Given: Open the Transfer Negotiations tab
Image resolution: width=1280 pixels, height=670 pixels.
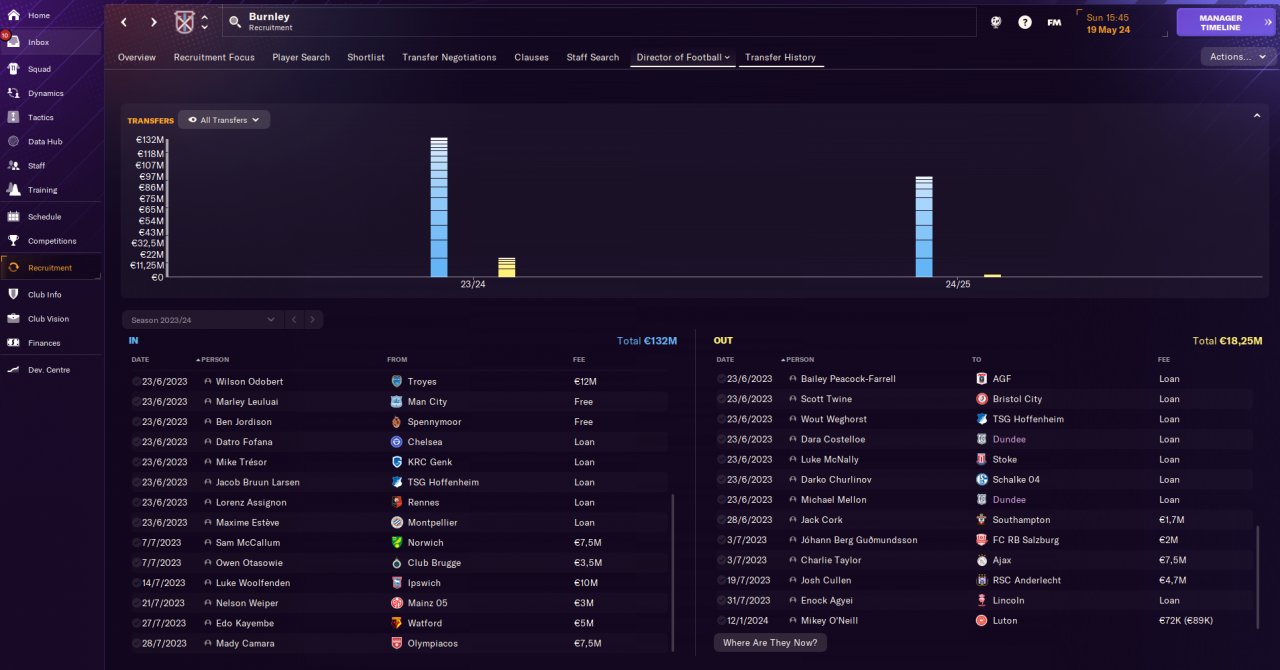Looking at the screenshot, I should (x=449, y=57).
